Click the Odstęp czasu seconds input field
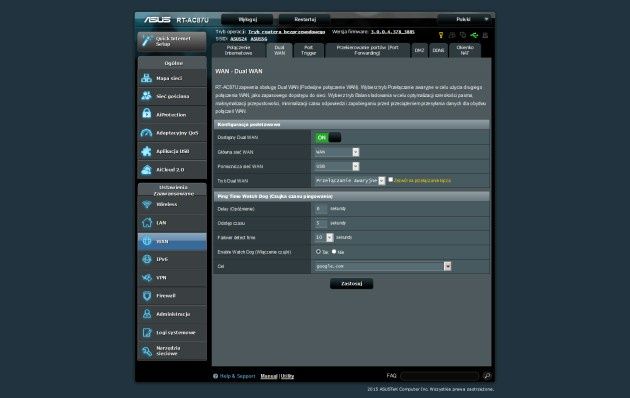Image resolution: width=630 pixels, height=398 pixels. click(x=321, y=223)
